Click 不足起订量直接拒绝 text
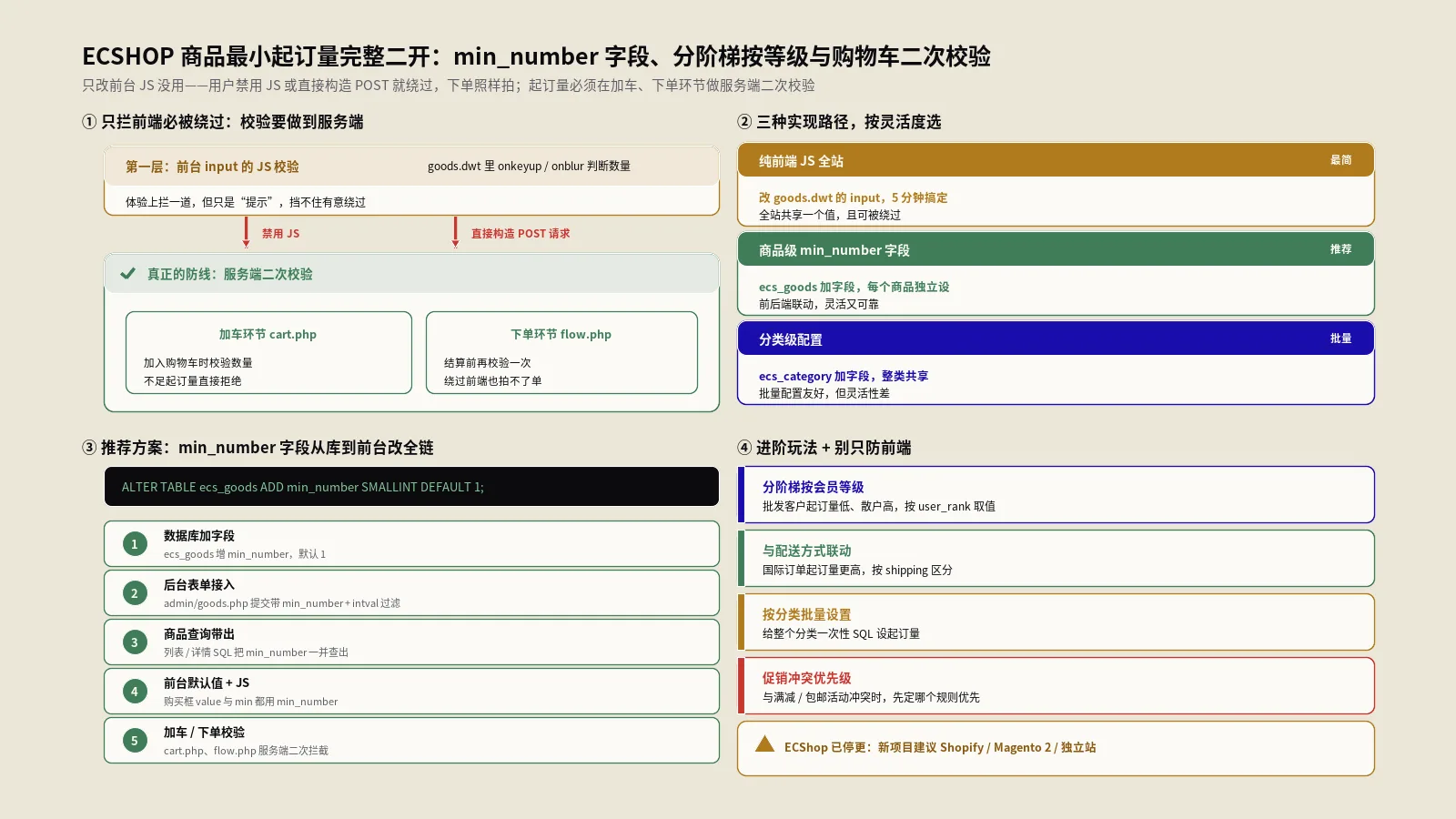Screen dimensions: 1456x819 pos(193,381)
